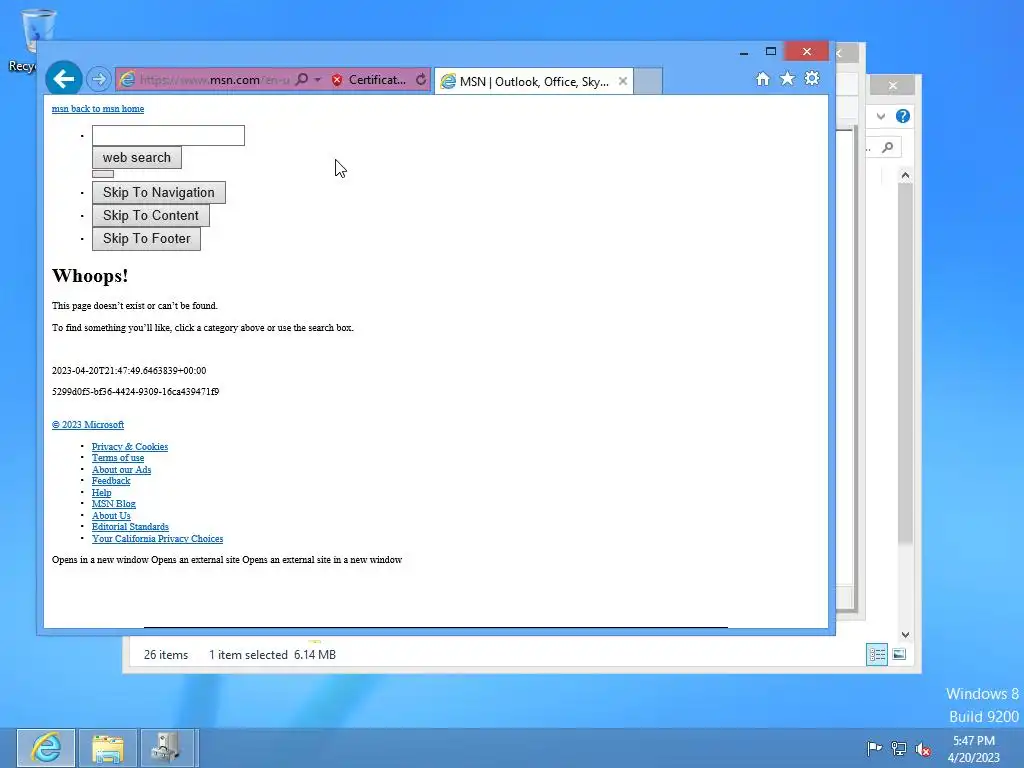Click the File Explorer scrollbar up arrow
The width and height of the screenshot is (1024, 768).
[x=905, y=175]
